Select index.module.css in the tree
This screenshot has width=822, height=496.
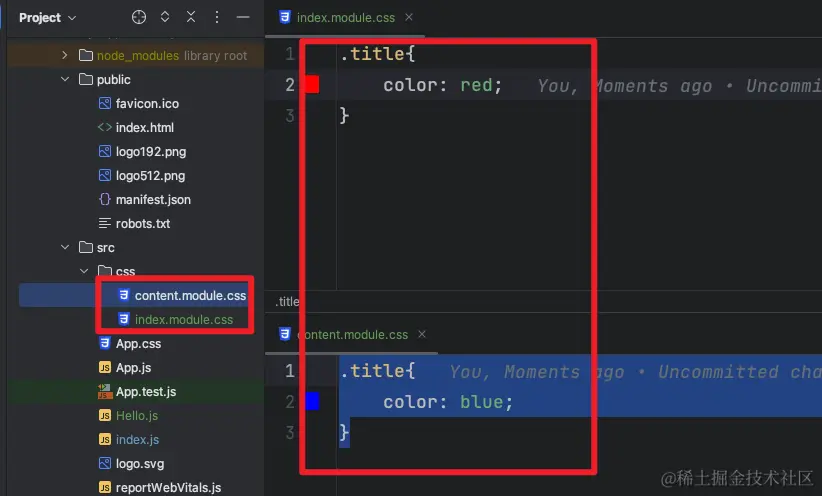tap(184, 320)
